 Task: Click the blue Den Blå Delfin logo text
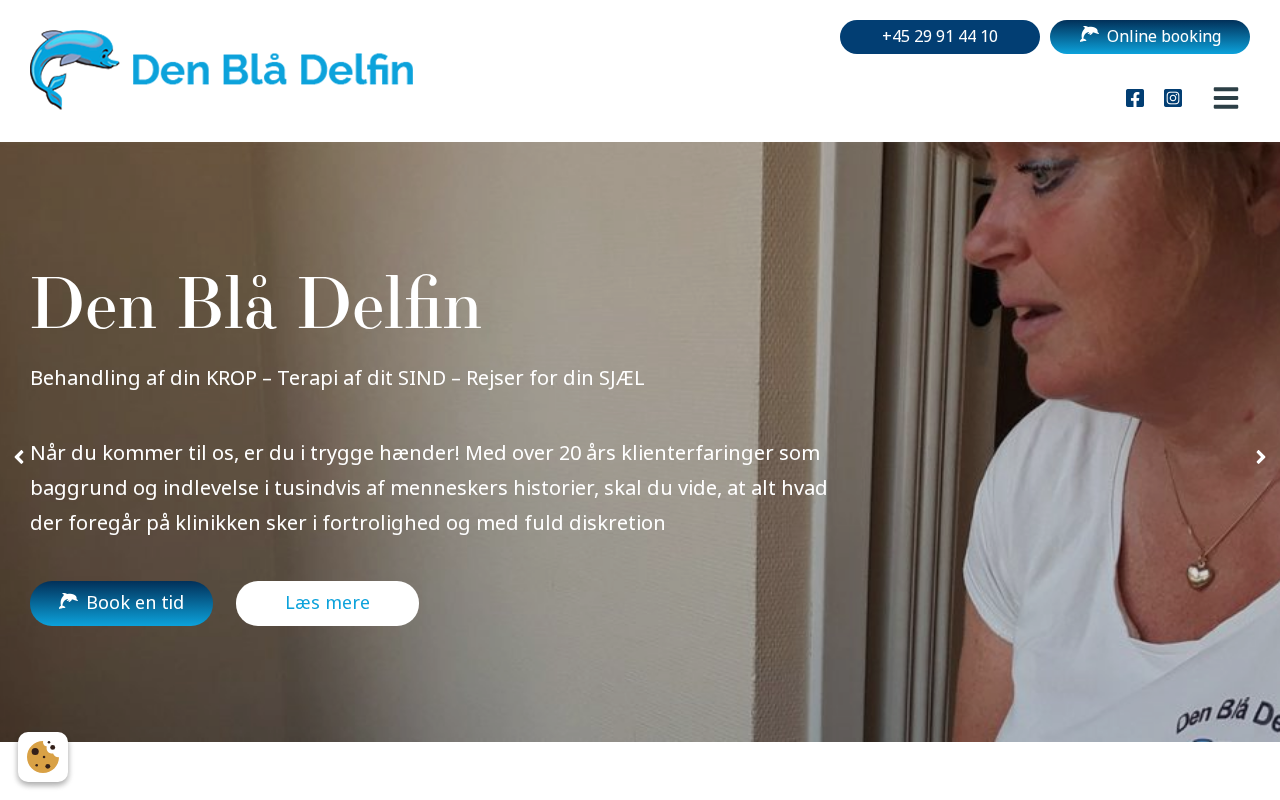click(x=272, y=70)
